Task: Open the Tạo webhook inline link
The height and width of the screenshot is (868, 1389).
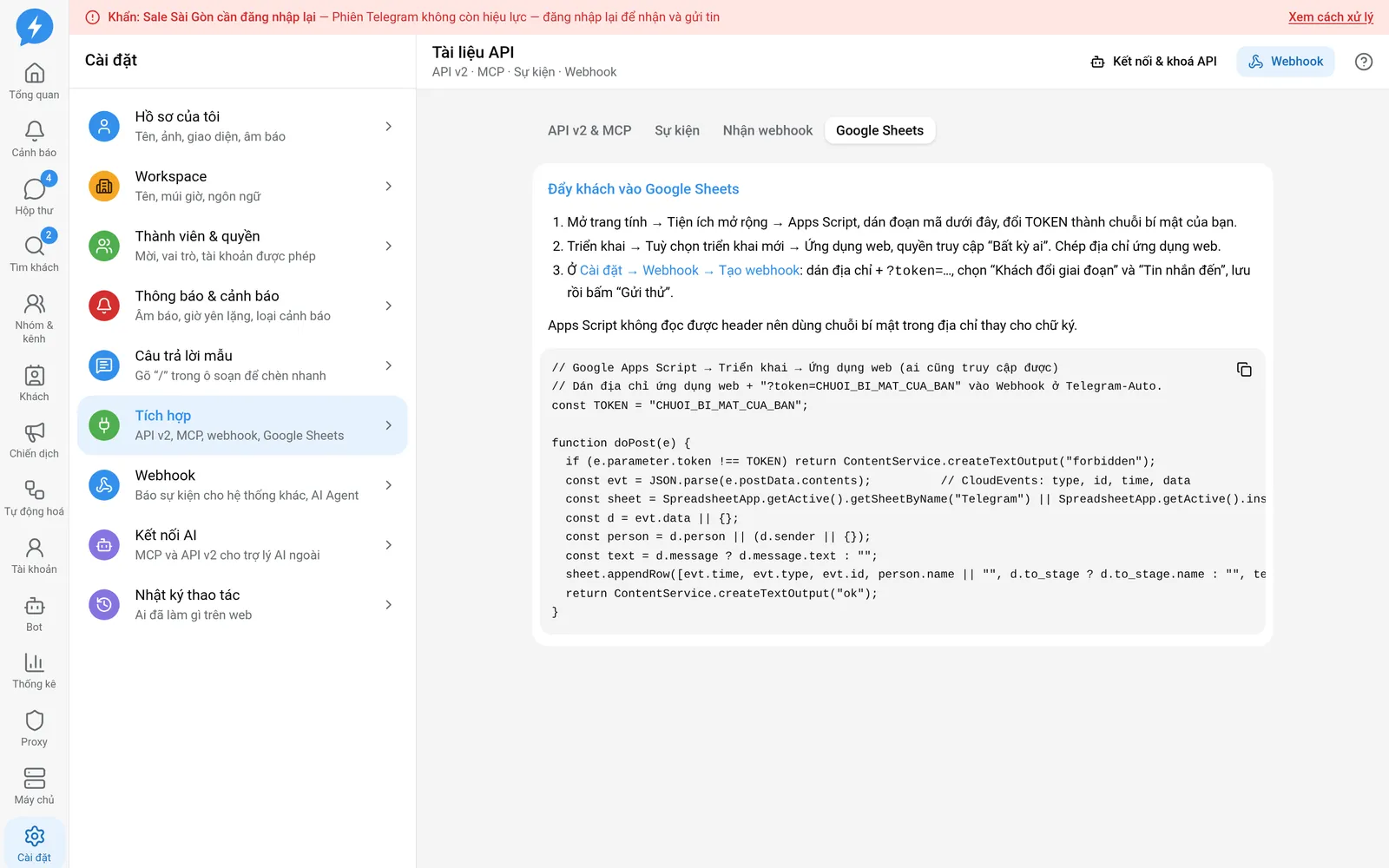Action: (759, 271)
